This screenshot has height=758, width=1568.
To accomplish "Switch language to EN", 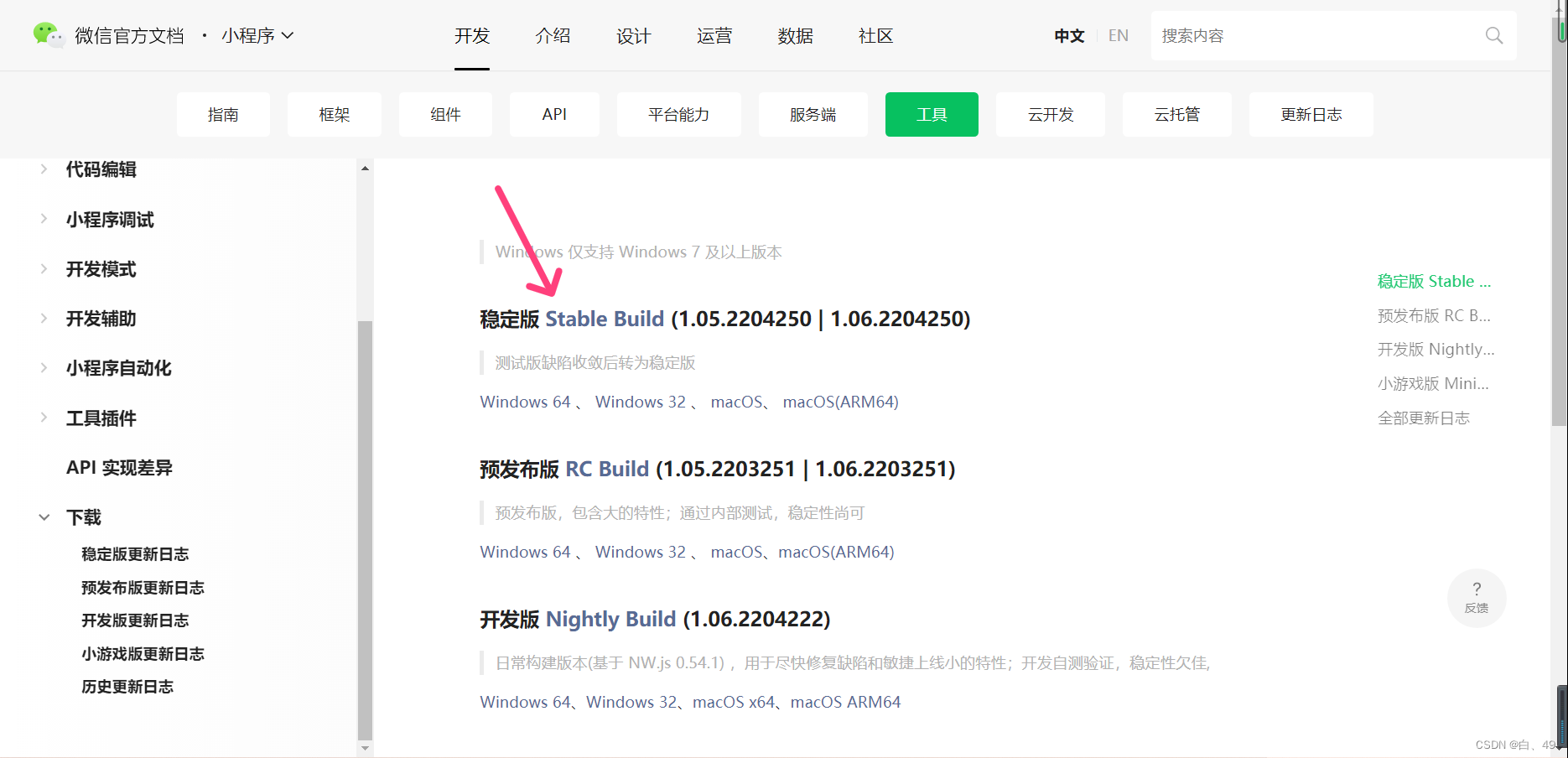I will click(1118, 36).
